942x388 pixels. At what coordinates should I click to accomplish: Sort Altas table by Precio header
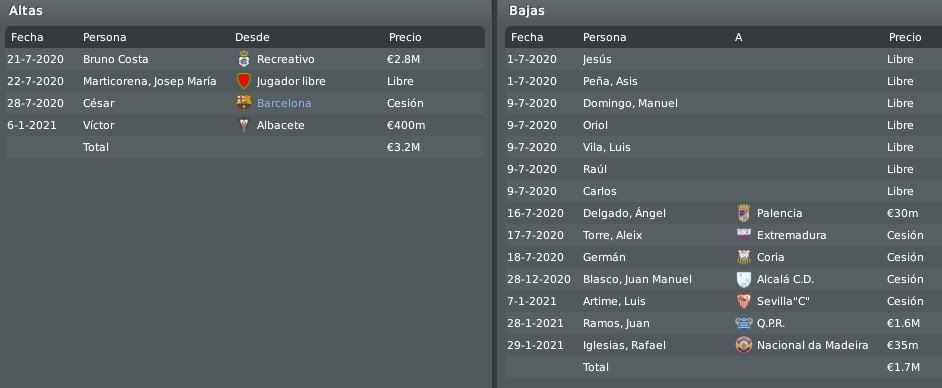tap(405, 37)
